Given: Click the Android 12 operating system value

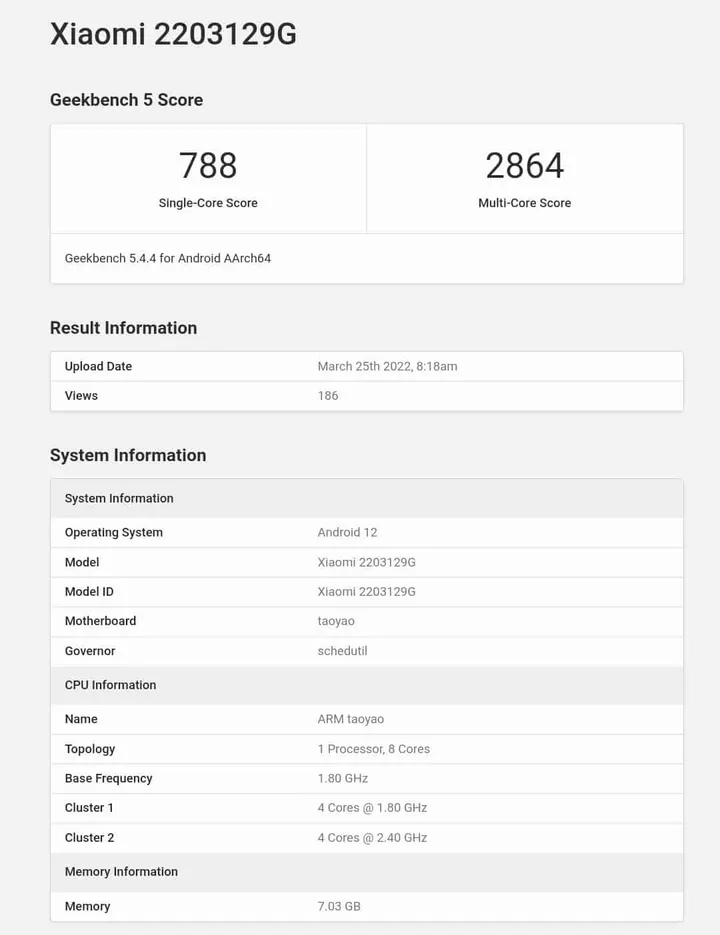Looking at the screenshot, I should [x=347, y=533].
